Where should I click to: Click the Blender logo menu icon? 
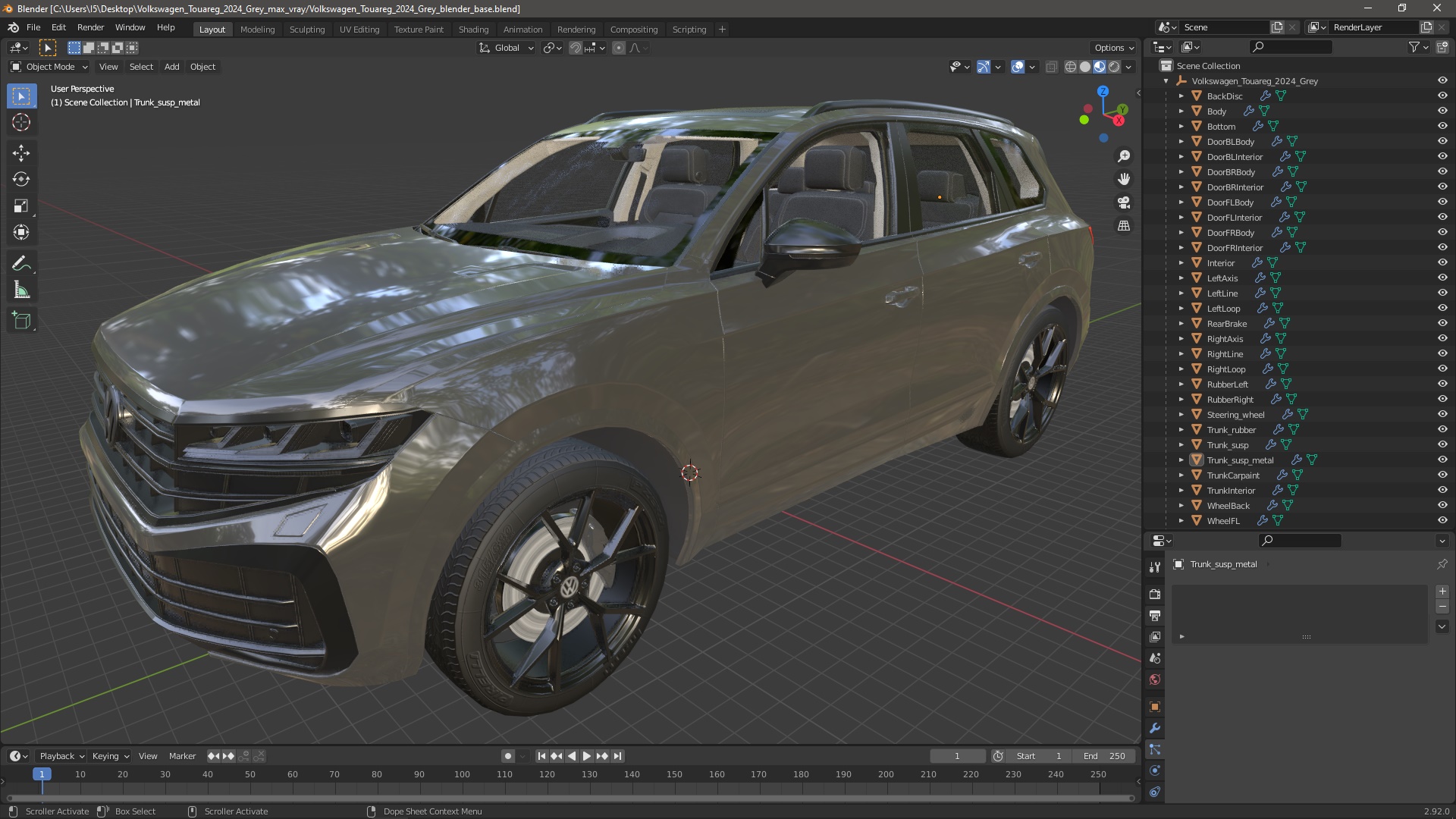click(x=13, y=27)
